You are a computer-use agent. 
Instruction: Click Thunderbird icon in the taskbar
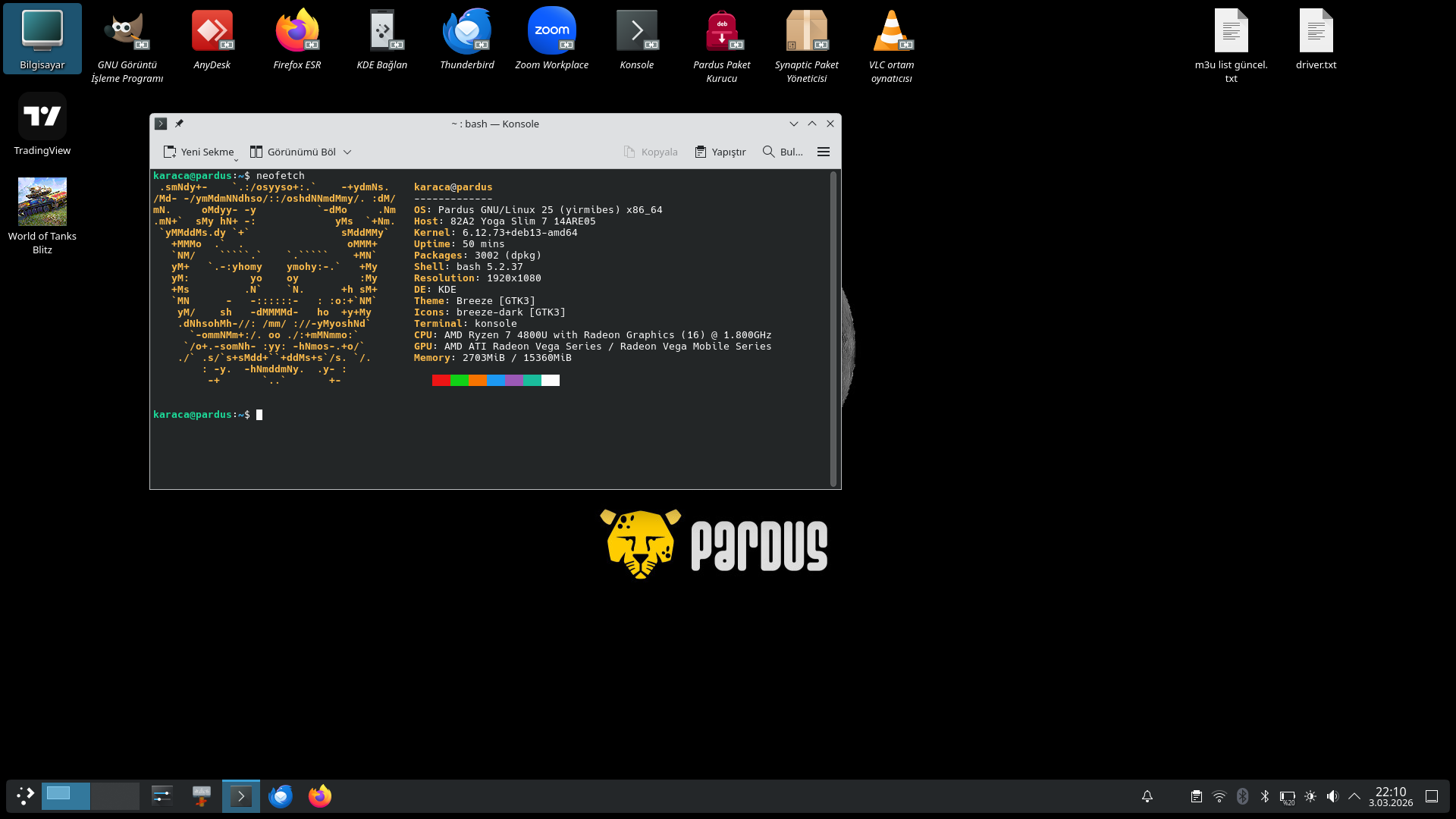[x=281, y=796]
